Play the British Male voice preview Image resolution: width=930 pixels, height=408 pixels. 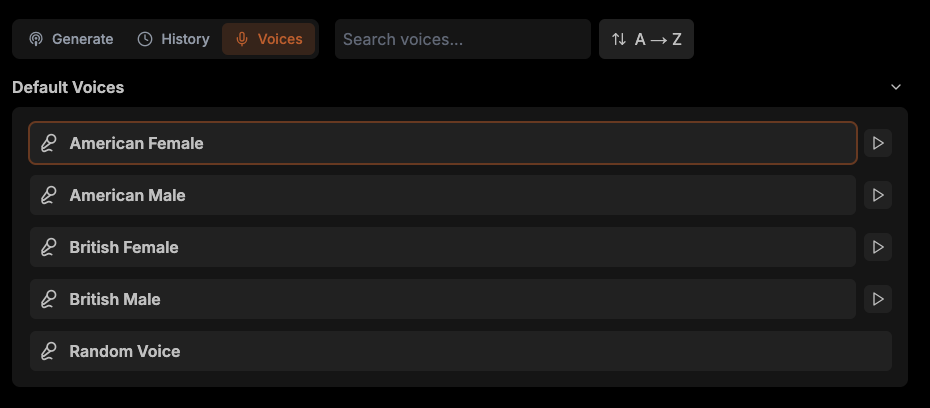tap(878, 299)
